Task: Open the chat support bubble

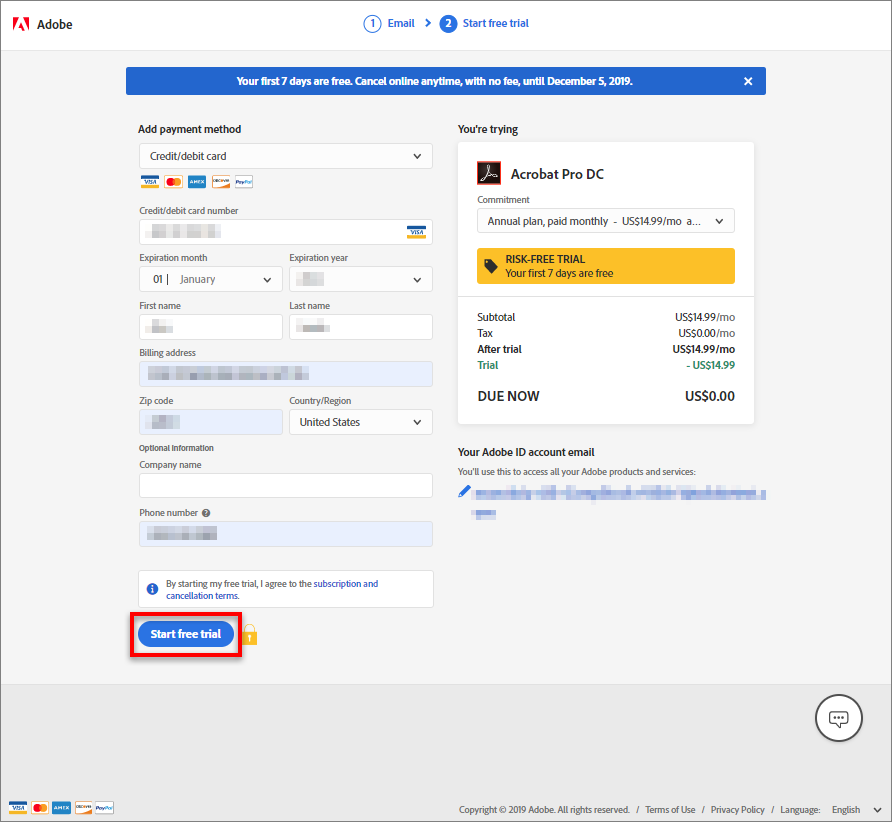Action: pyautogui.click(x=839, y=718)
